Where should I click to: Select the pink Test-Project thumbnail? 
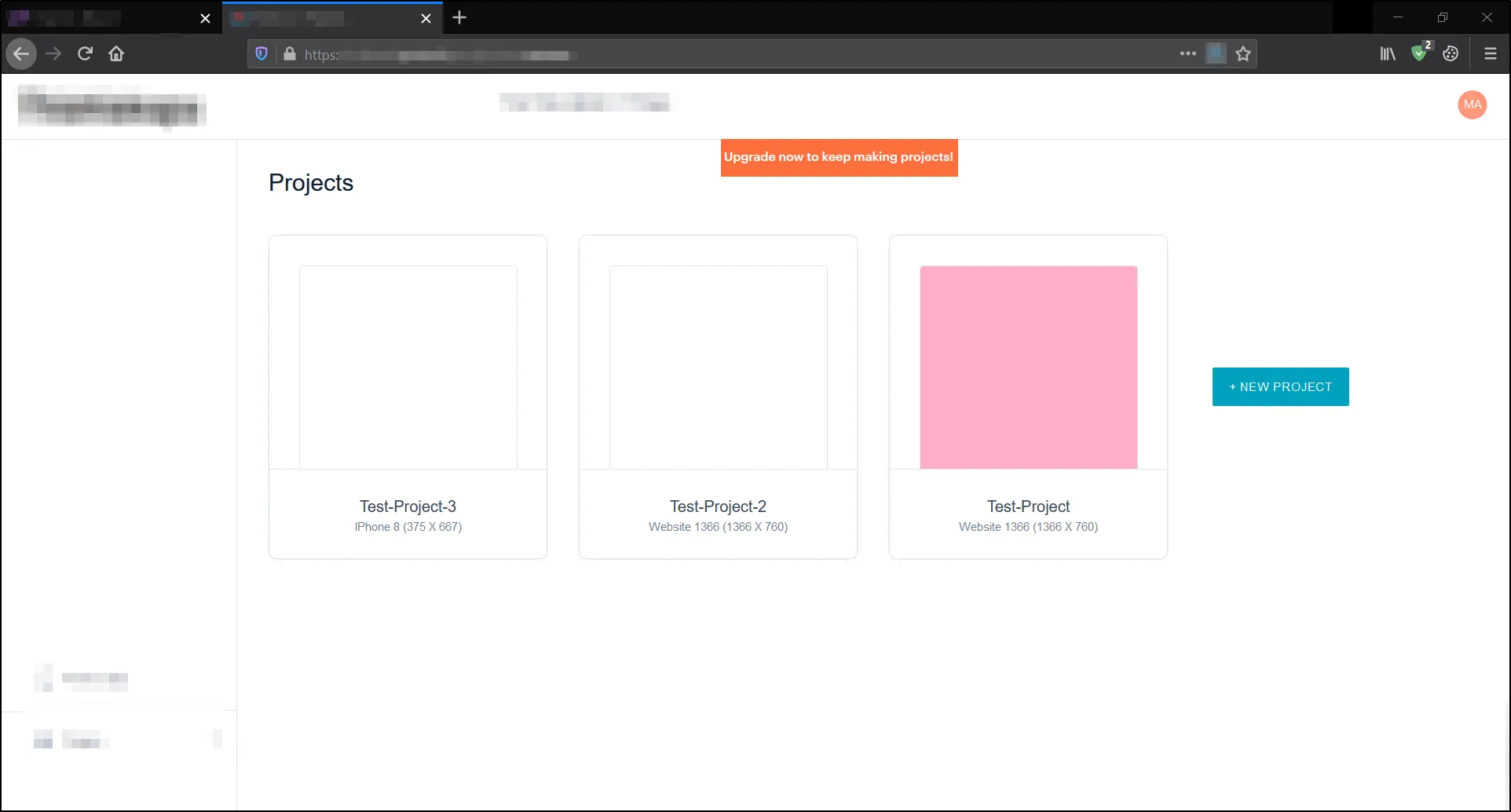click(x=1028, y=367)
